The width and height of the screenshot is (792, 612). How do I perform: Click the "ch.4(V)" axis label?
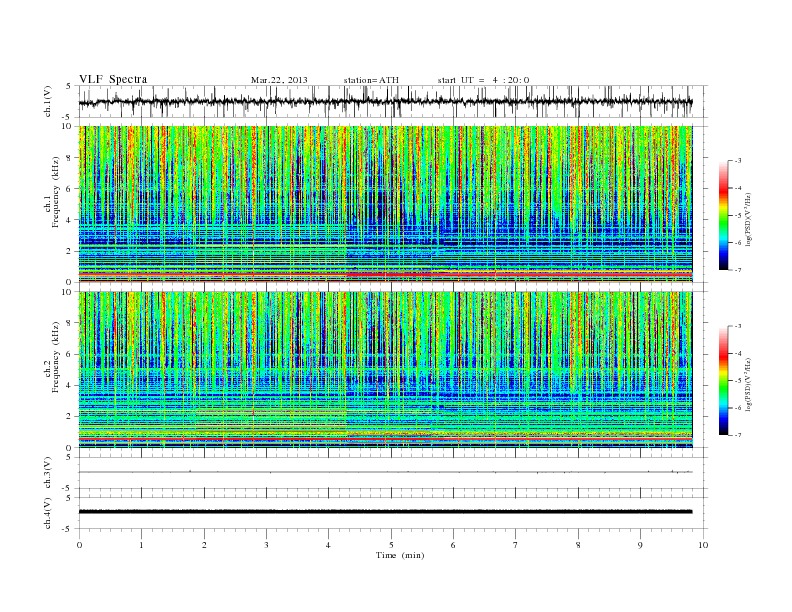tap(47, 513)
